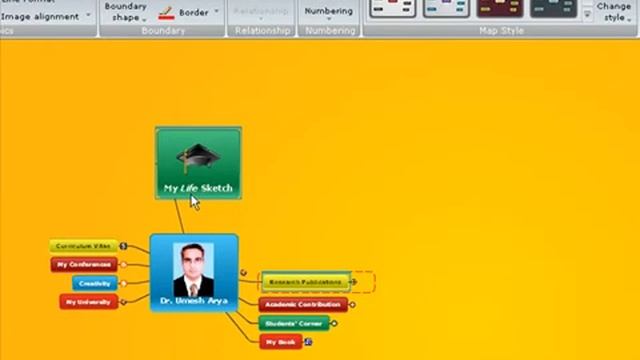Open the Change style menu
This screenshot has height=360, width=640.
click(x=614, y=12)
